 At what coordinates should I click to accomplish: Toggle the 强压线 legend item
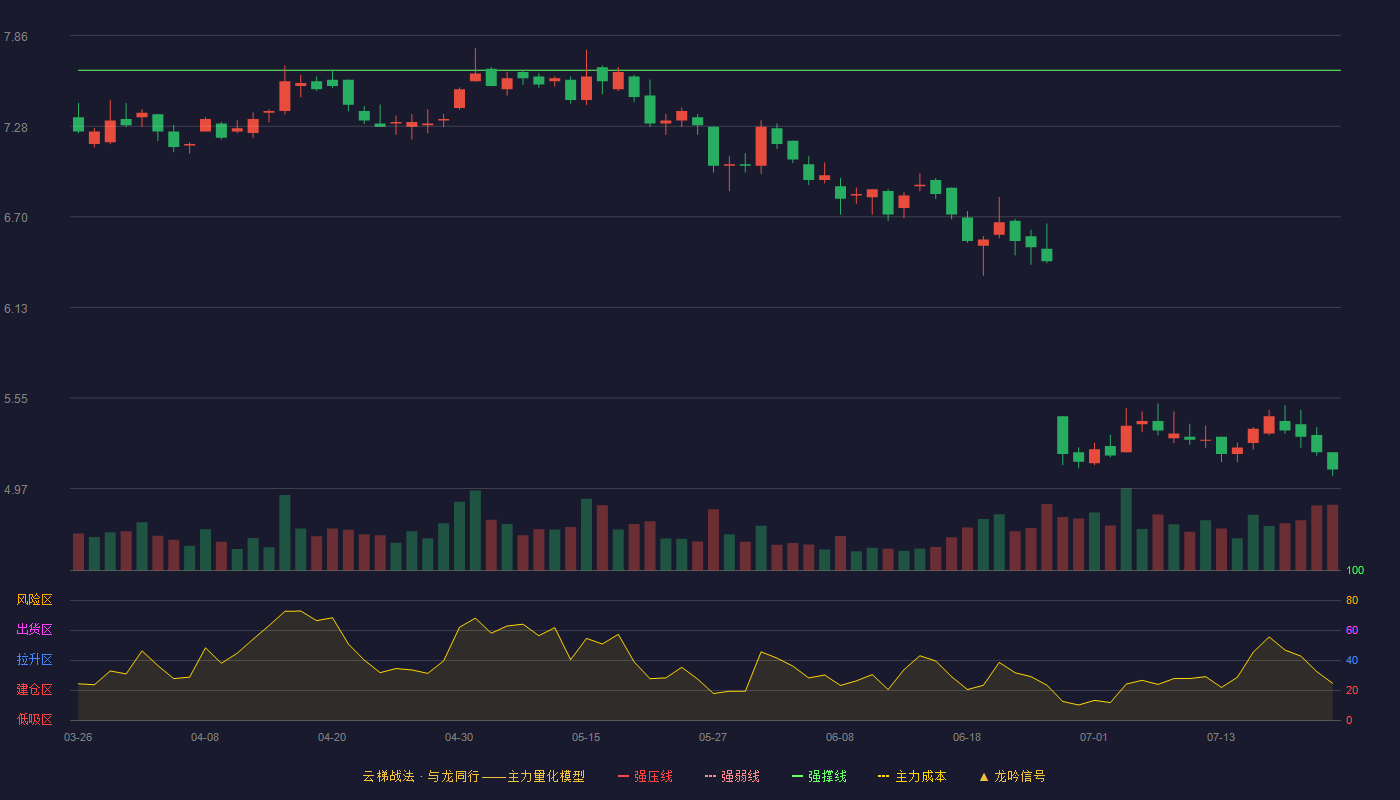click(x=645, y=776)
